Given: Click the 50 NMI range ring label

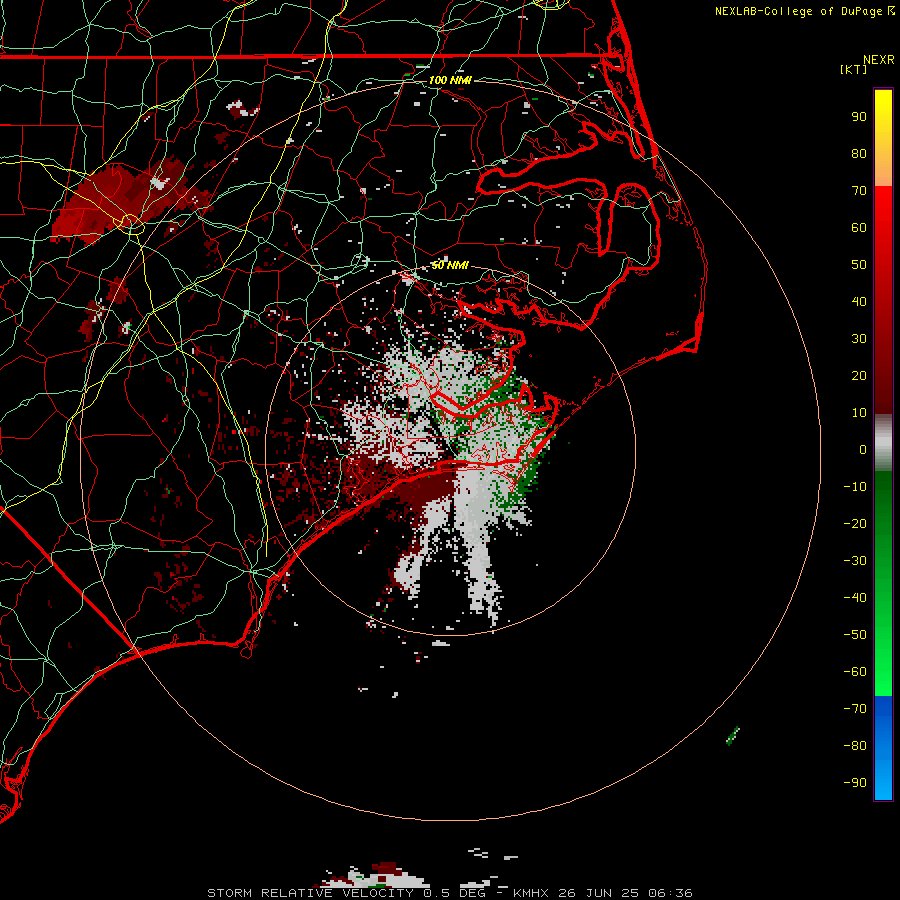Looking at the screenshot, I should pyautogui.click(x=449, y=265).
